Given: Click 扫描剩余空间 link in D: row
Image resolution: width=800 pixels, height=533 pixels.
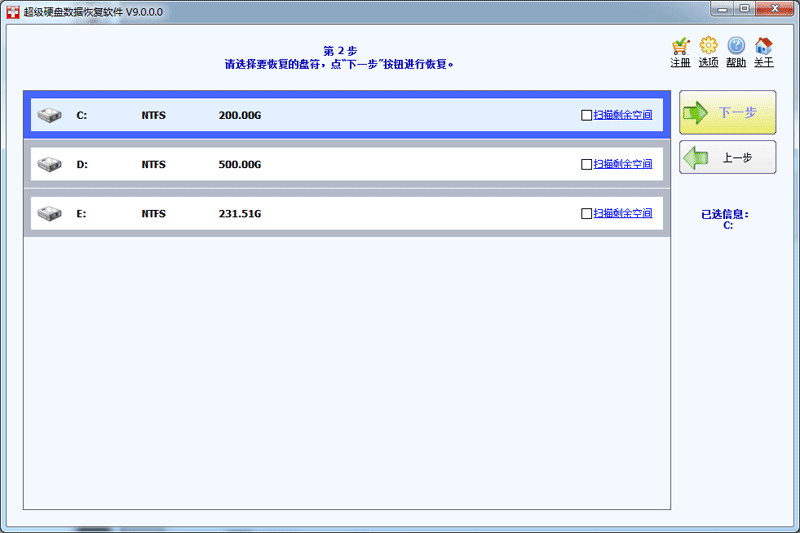Looking at the screenshot, I should (x=622, y=164).
